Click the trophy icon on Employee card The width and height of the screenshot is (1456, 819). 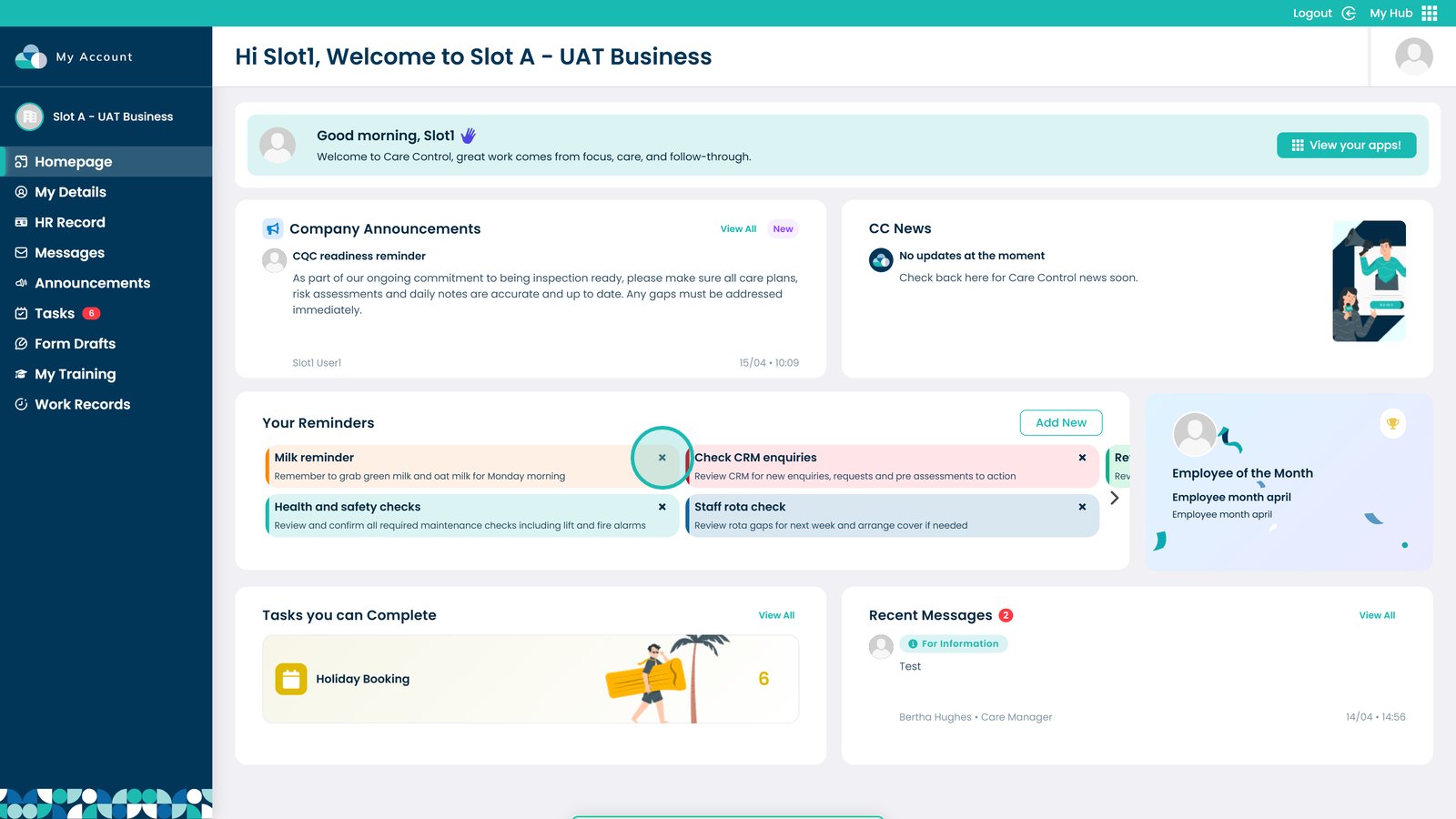[x=1392, y=424]
